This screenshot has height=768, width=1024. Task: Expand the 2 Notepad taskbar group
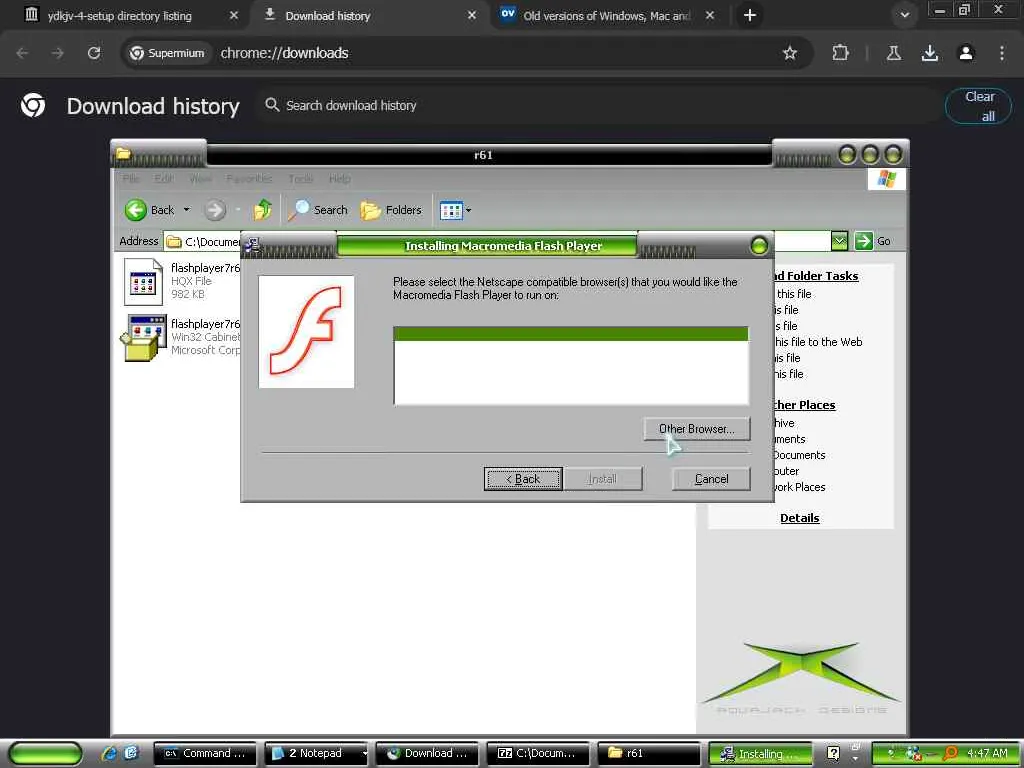click(316, 753)
